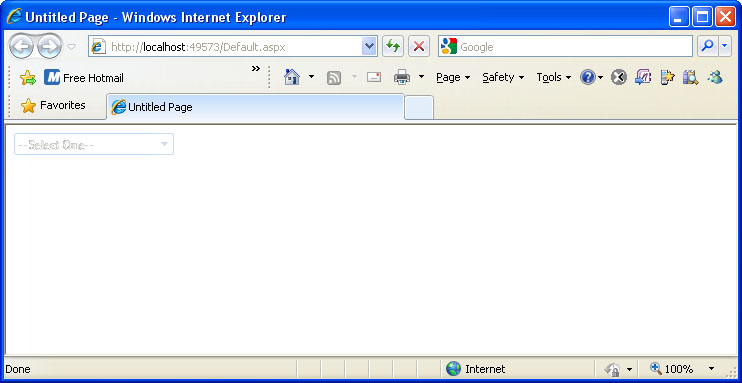Click the green Refresh button
Screen dimensions: 742x383
(x=393, y=46)
